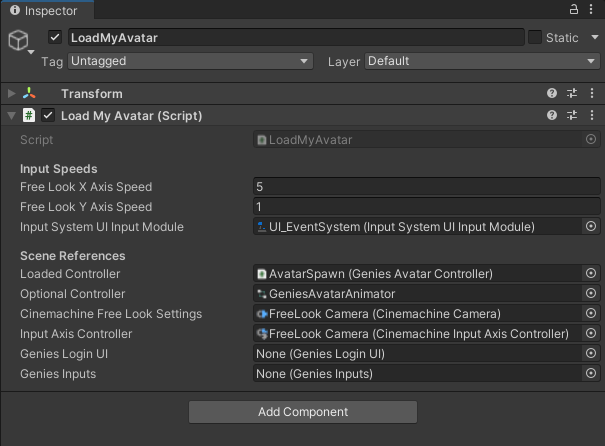
Task: Toggle the LoadMyAvatar GameObject active checkbox
Action: [55, 37]
